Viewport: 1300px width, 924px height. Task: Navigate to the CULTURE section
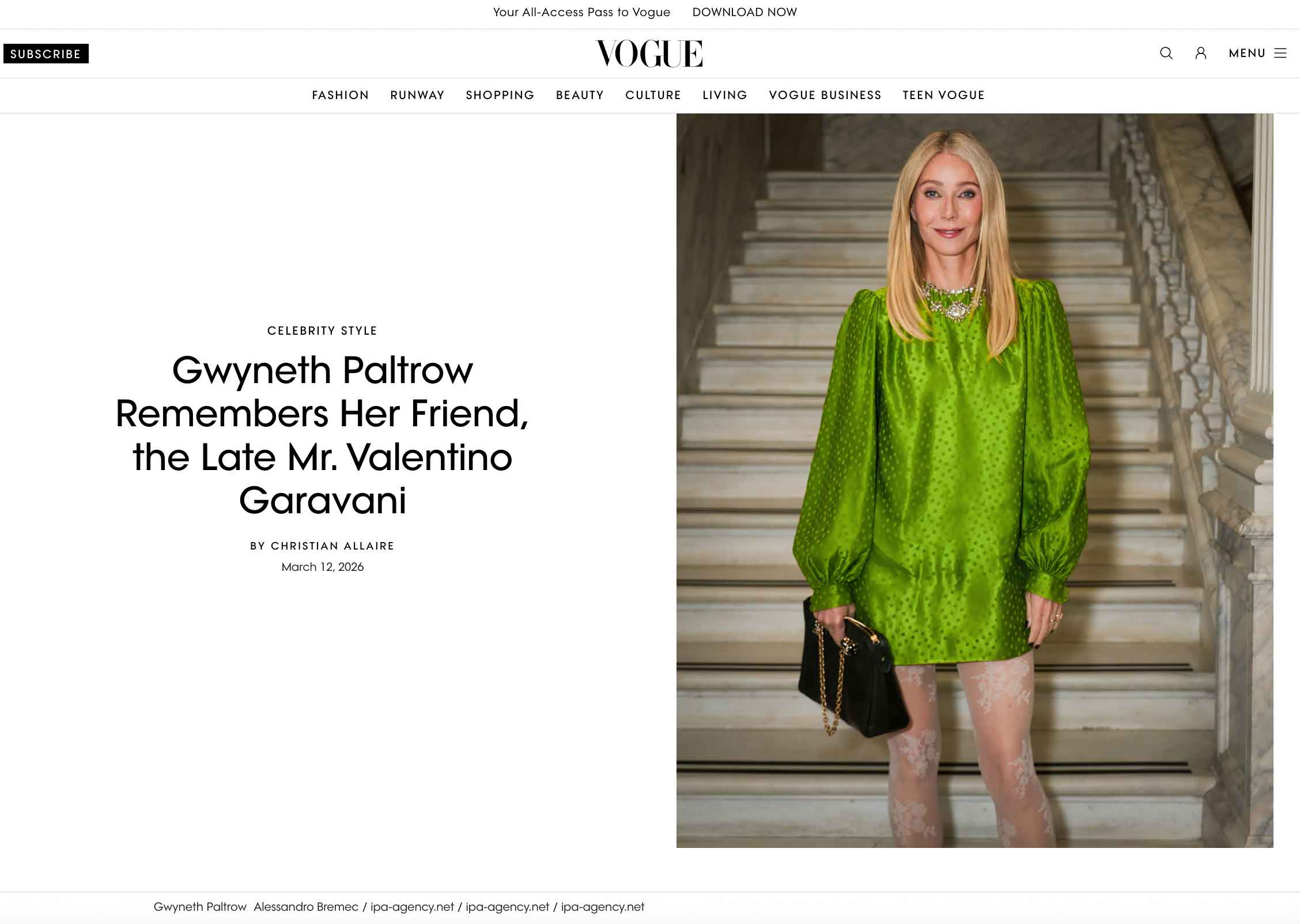653,95
